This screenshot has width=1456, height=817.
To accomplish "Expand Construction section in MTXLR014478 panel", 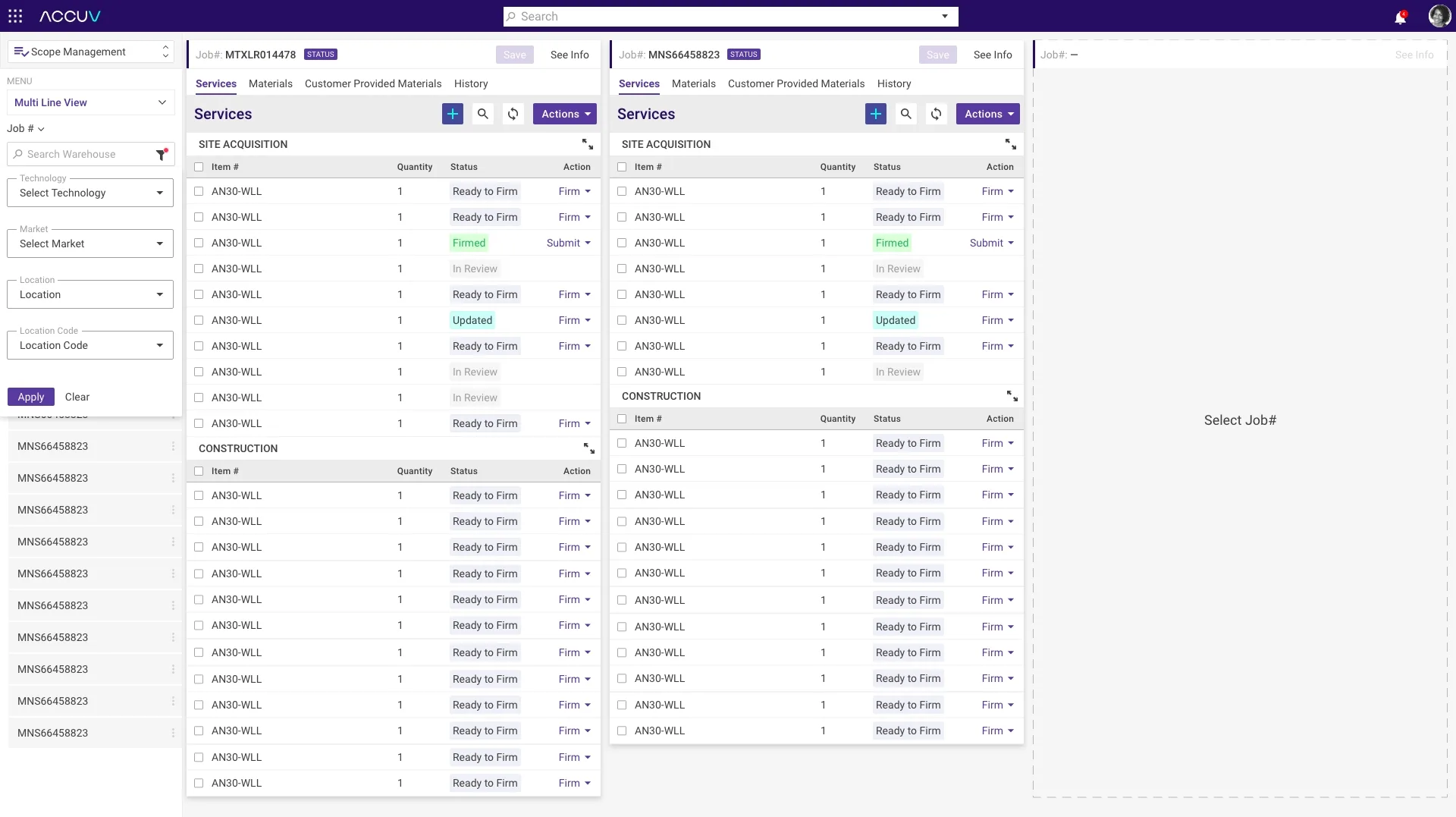I will [x=589, y=448].
